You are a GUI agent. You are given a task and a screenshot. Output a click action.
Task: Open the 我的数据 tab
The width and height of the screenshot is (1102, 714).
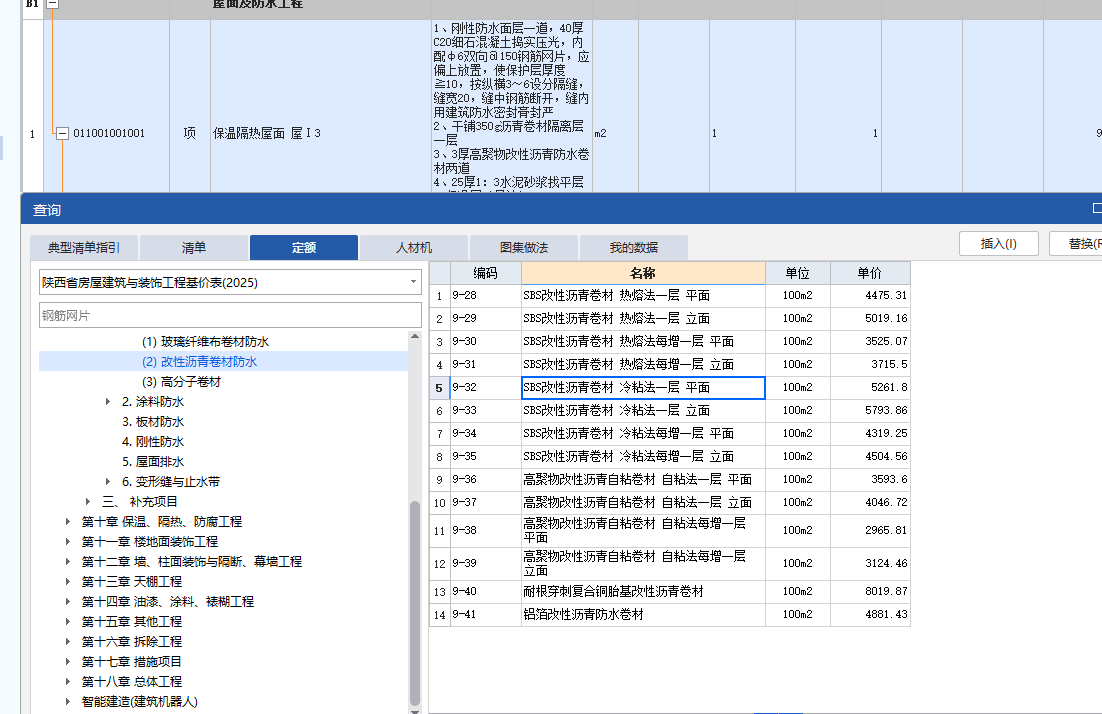633,247
